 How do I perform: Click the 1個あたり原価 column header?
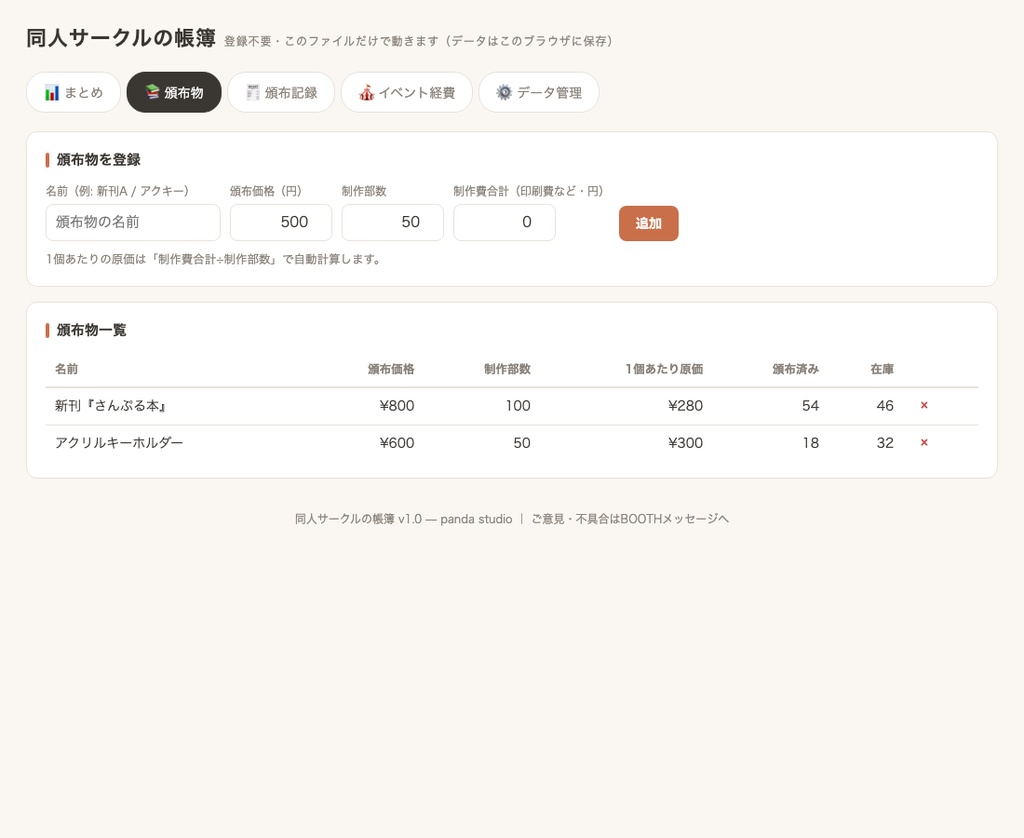(x=664, y=369)
